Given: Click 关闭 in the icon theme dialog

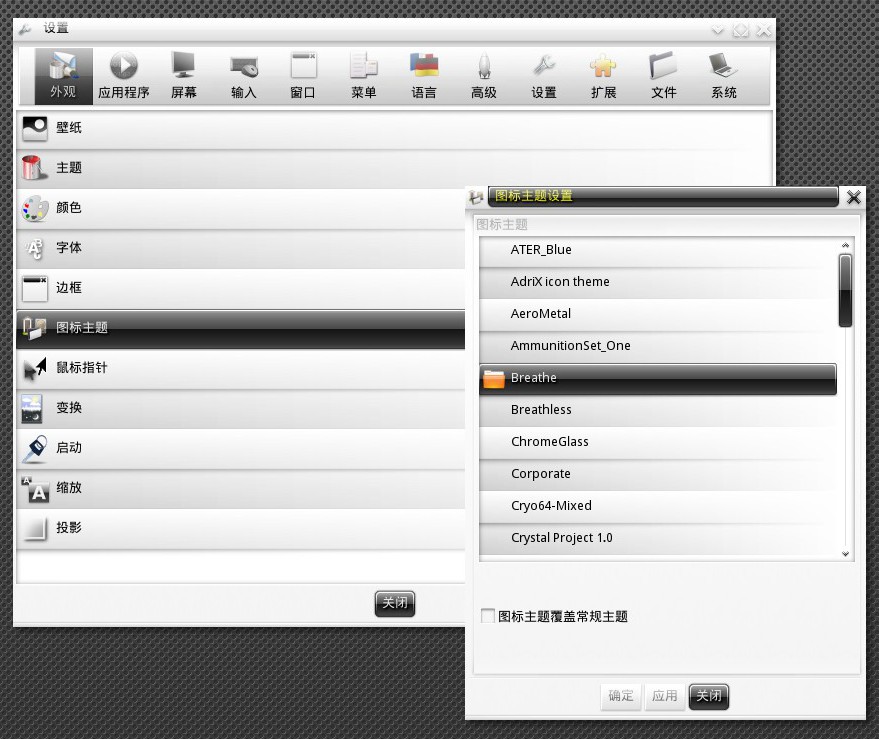Looking at the screenshot, I should pos(709,696).
